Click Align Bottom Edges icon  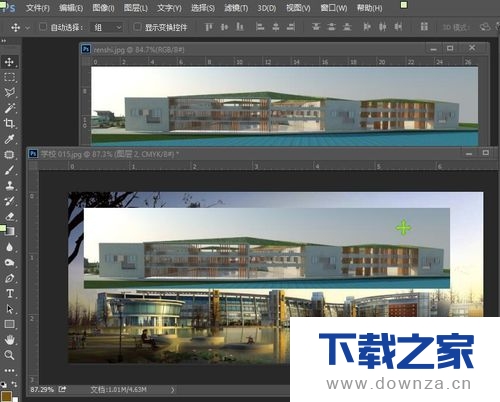(x=240, y=27)
